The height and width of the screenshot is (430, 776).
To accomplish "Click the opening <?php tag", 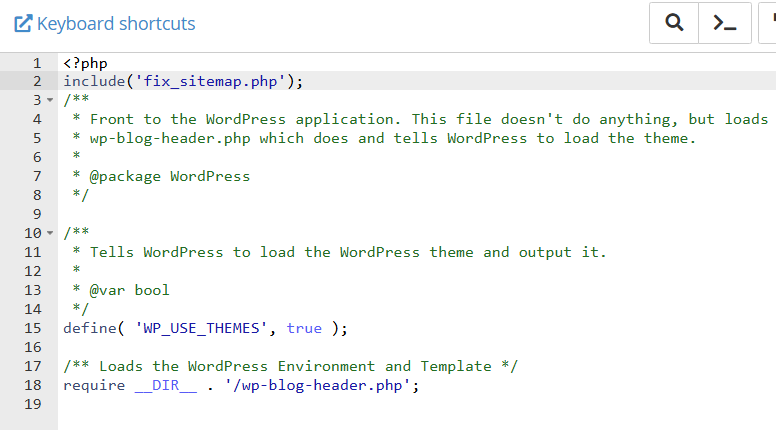I will 85,62.
